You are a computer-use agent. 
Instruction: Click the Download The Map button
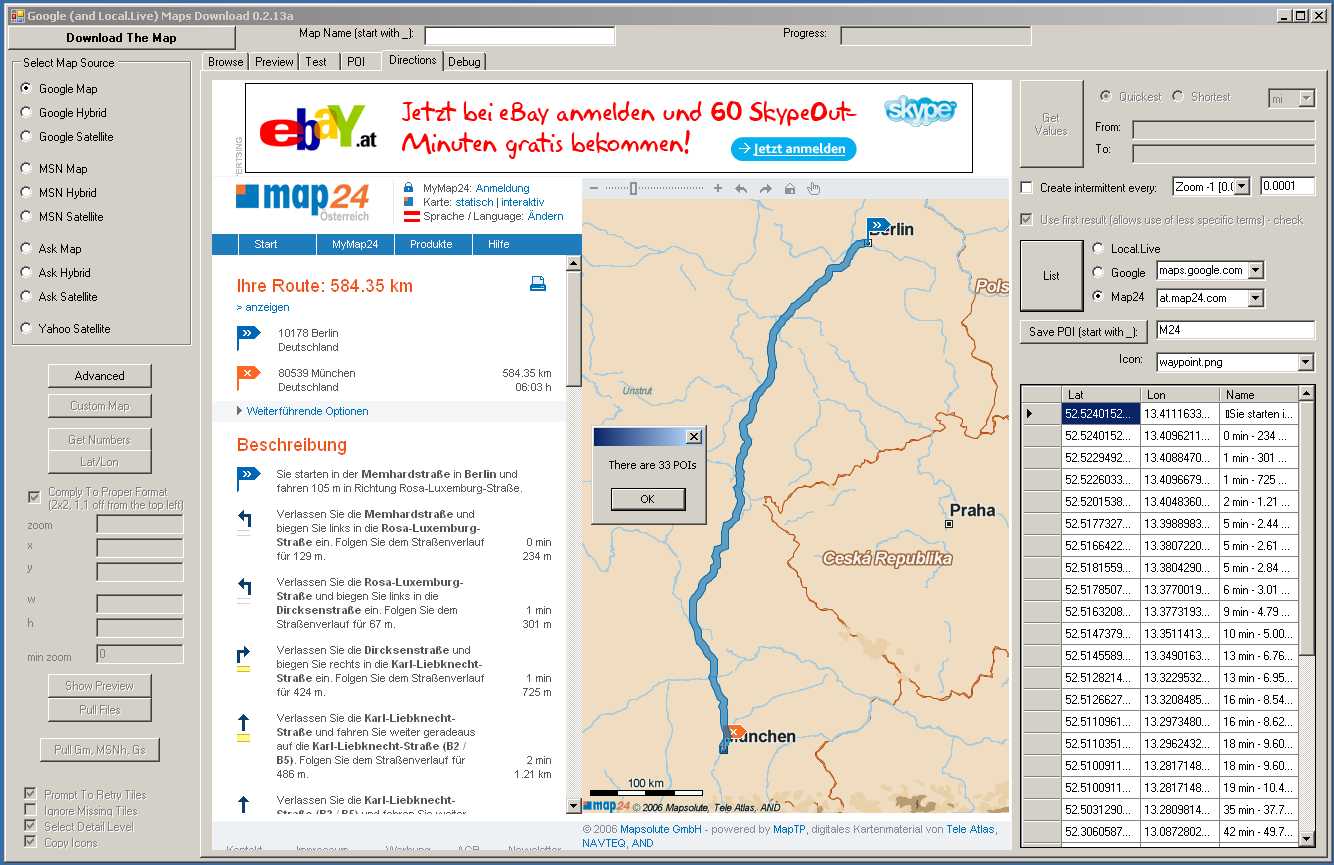point(121,38)
